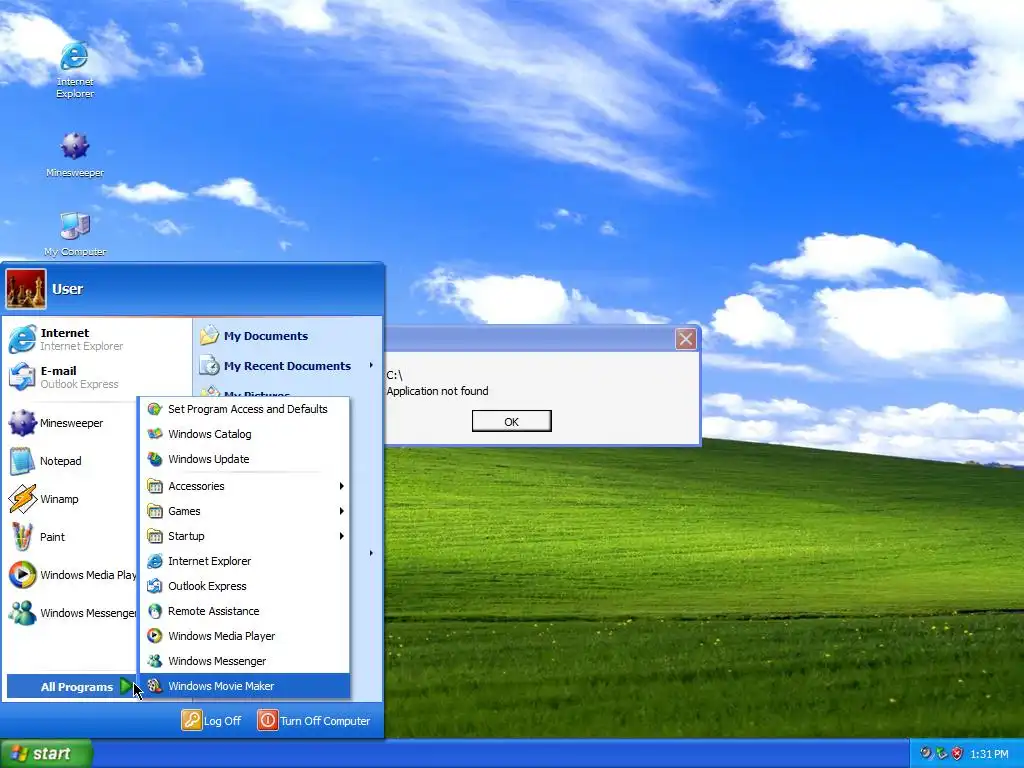
Task: Launch Windows Movie Maker
Action: click(x=246, y=686)
